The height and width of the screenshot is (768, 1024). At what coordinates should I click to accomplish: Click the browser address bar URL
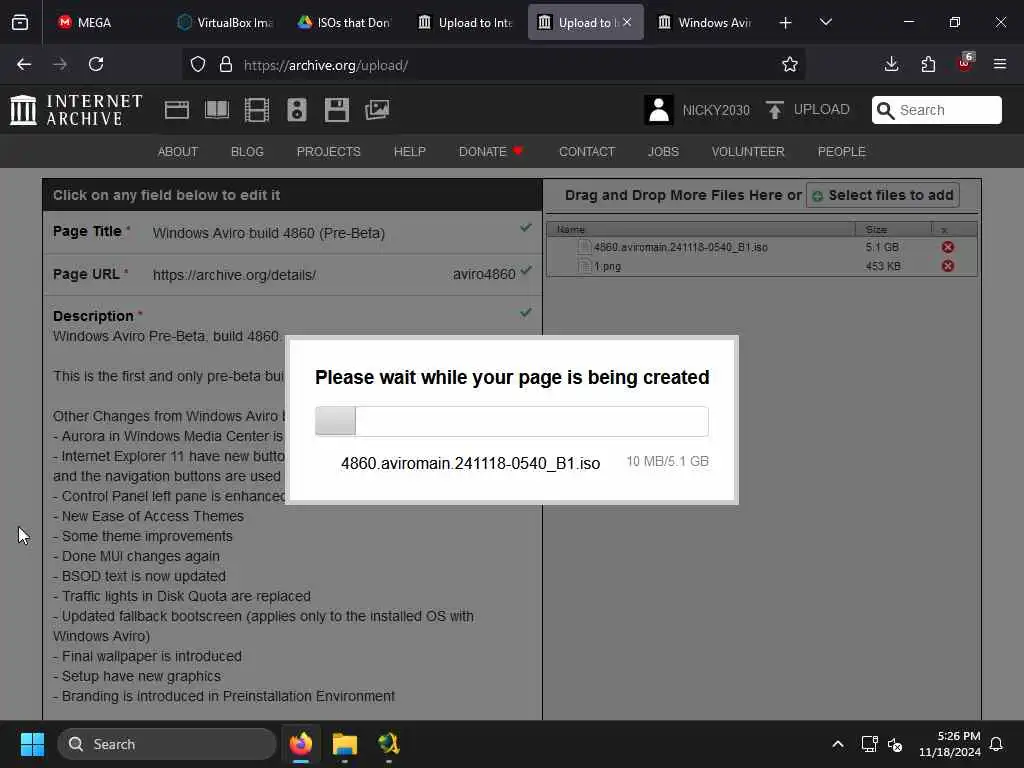(325, 65)
